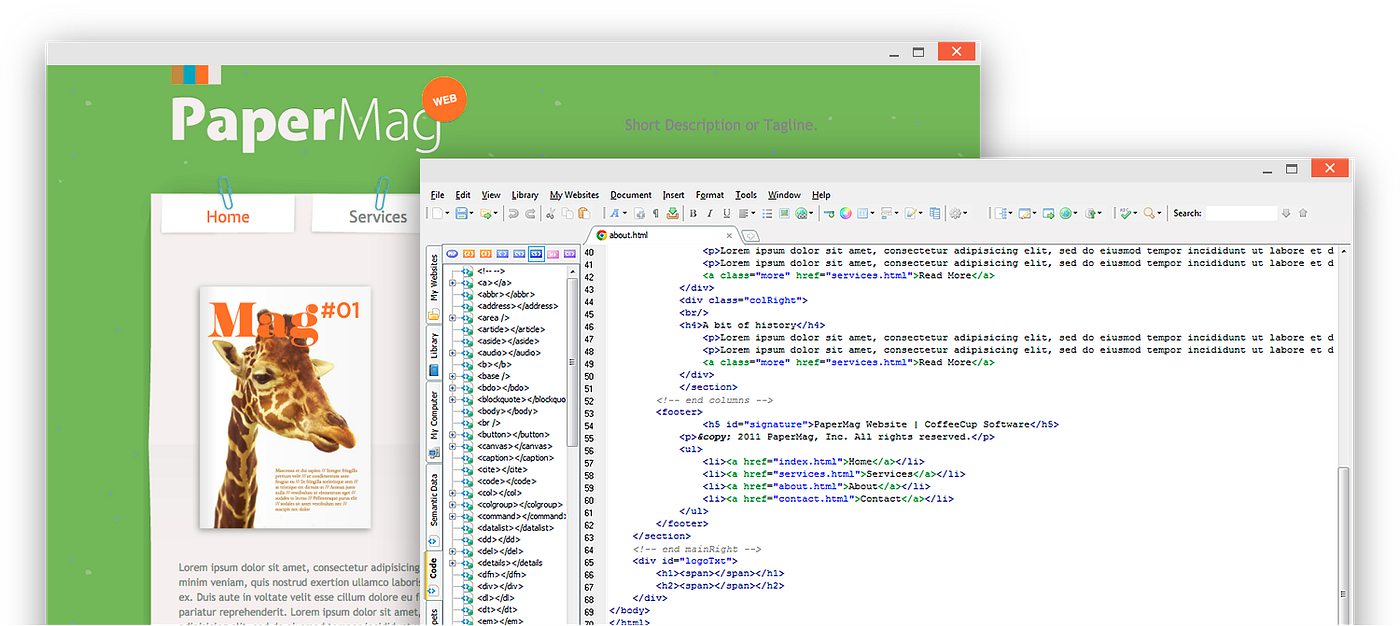Expand the <button></button> tree node
The height and width of the screenshot is (626, 1400).
453,435
